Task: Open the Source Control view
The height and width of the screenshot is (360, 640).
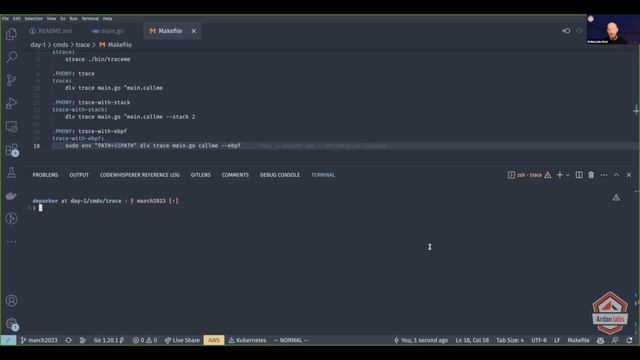Action: (11, 80)
